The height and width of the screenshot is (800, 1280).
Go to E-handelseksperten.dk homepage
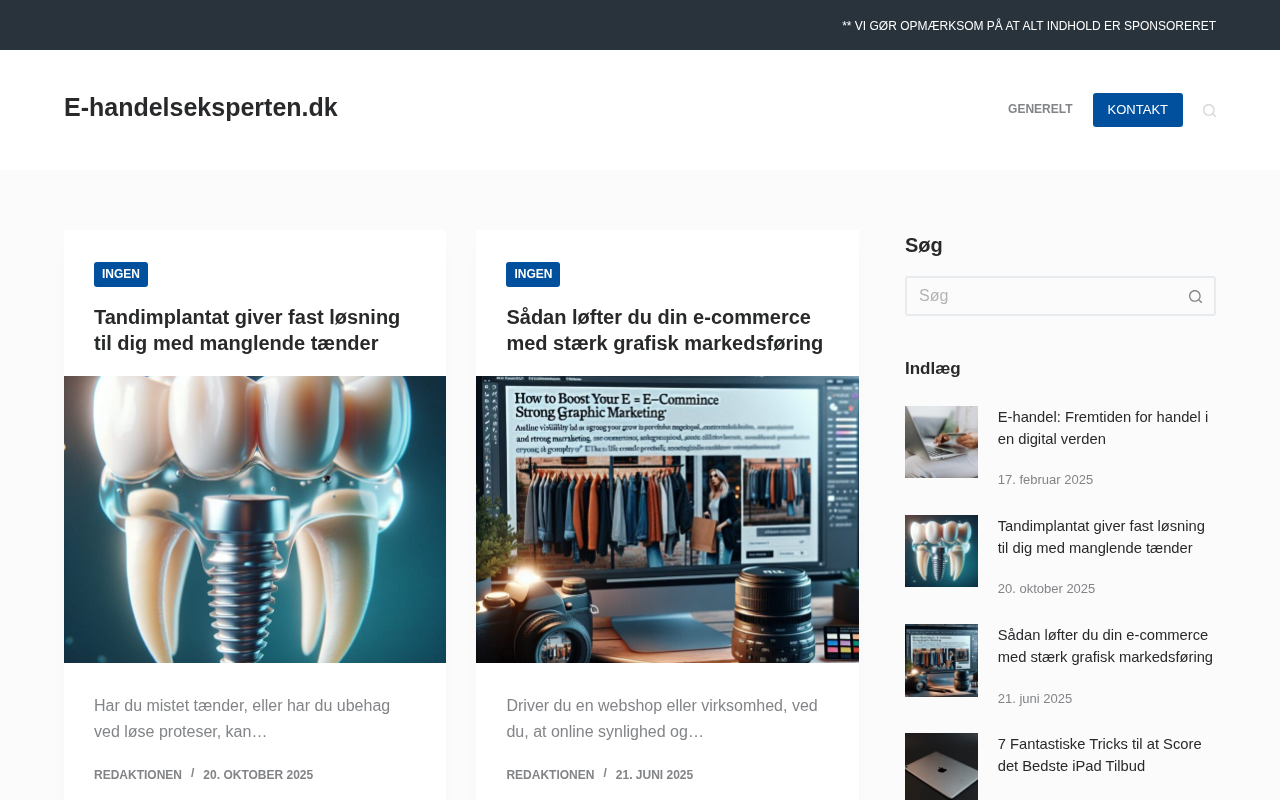[201, 107]
